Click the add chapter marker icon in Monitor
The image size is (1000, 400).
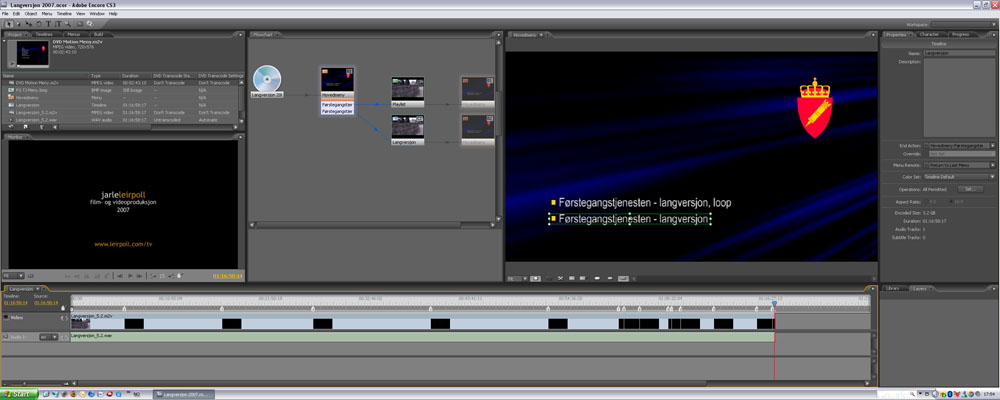(x=179, y=276)
